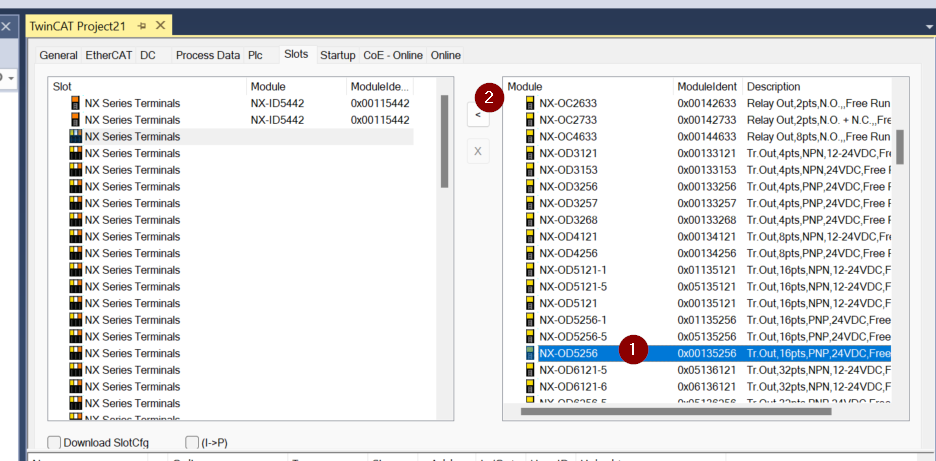Open the Process Data tab
Viewport: 936px width, 461px height.
(208, 56)
